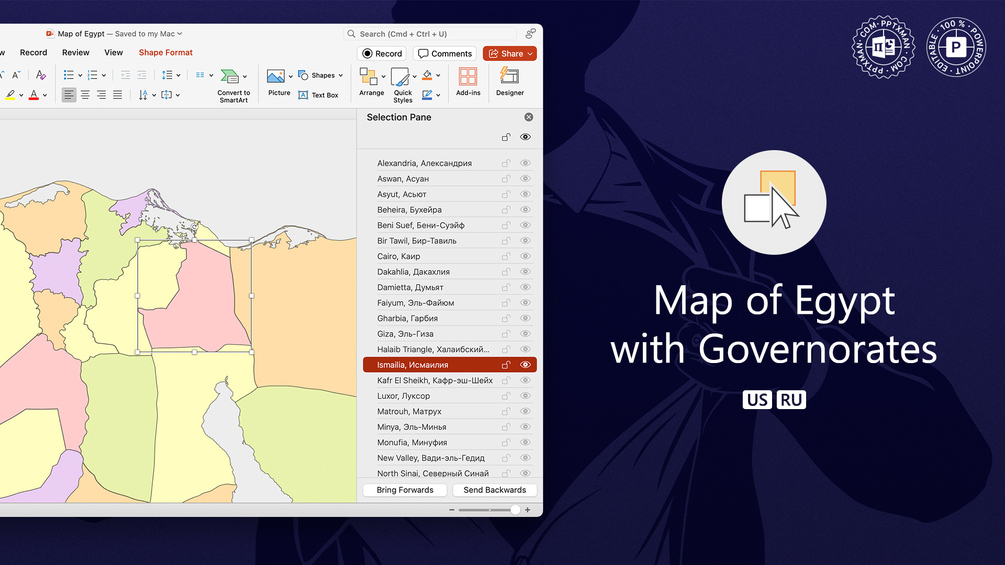Hide the Aswan object
This screenshot has width=1005, height=565.
[x=526, y=178]
